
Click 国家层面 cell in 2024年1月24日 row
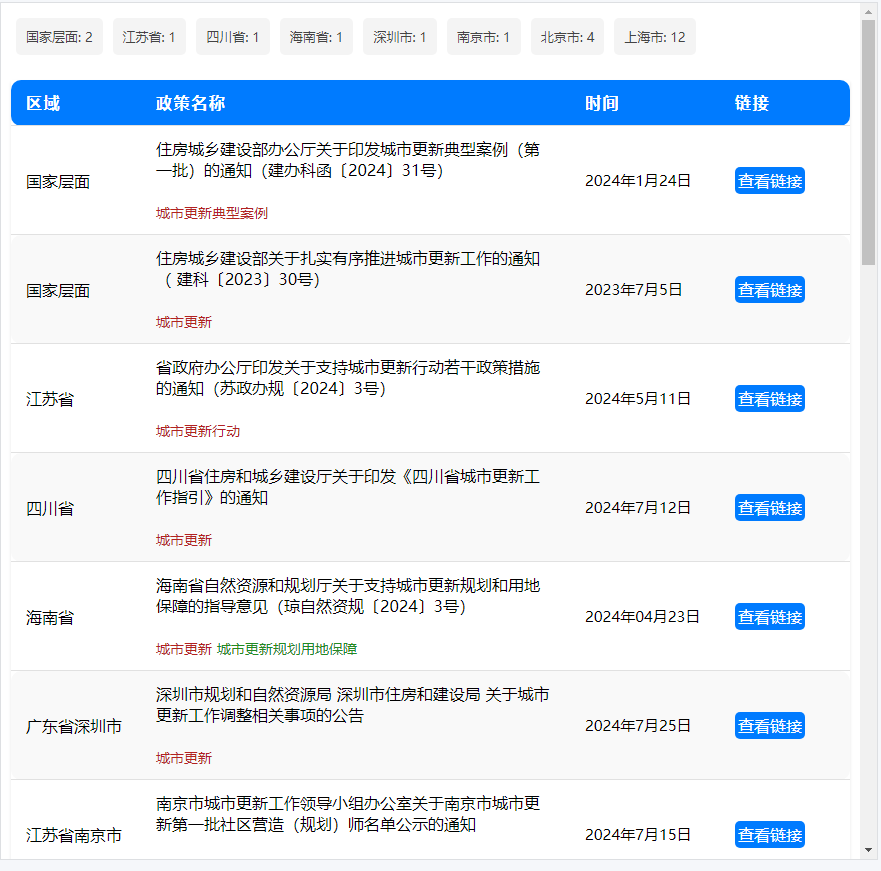pos(58,182)
